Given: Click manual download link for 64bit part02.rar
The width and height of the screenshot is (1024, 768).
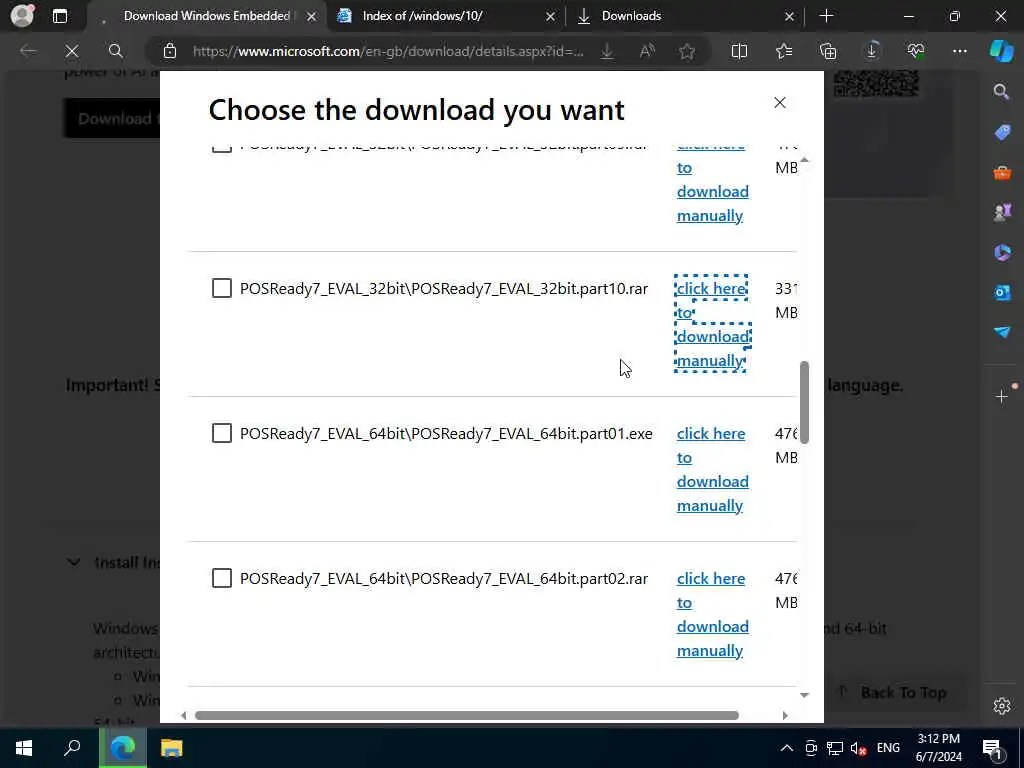Looking at the screenshot, I should pyautogui.click(x=712, y=615).
